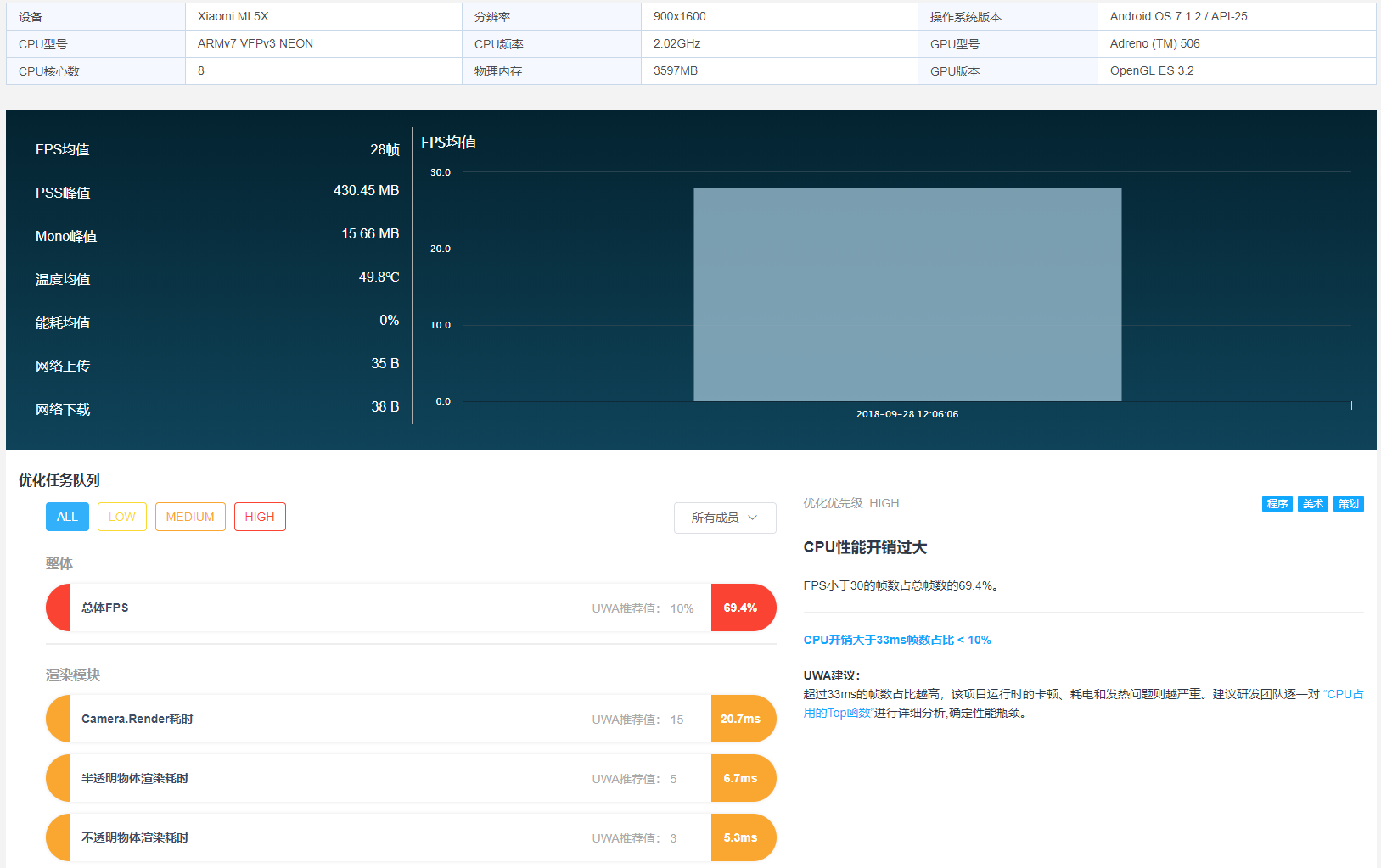
Task: Click the 策划 tag badge
Action: [x=1348, y=504]
